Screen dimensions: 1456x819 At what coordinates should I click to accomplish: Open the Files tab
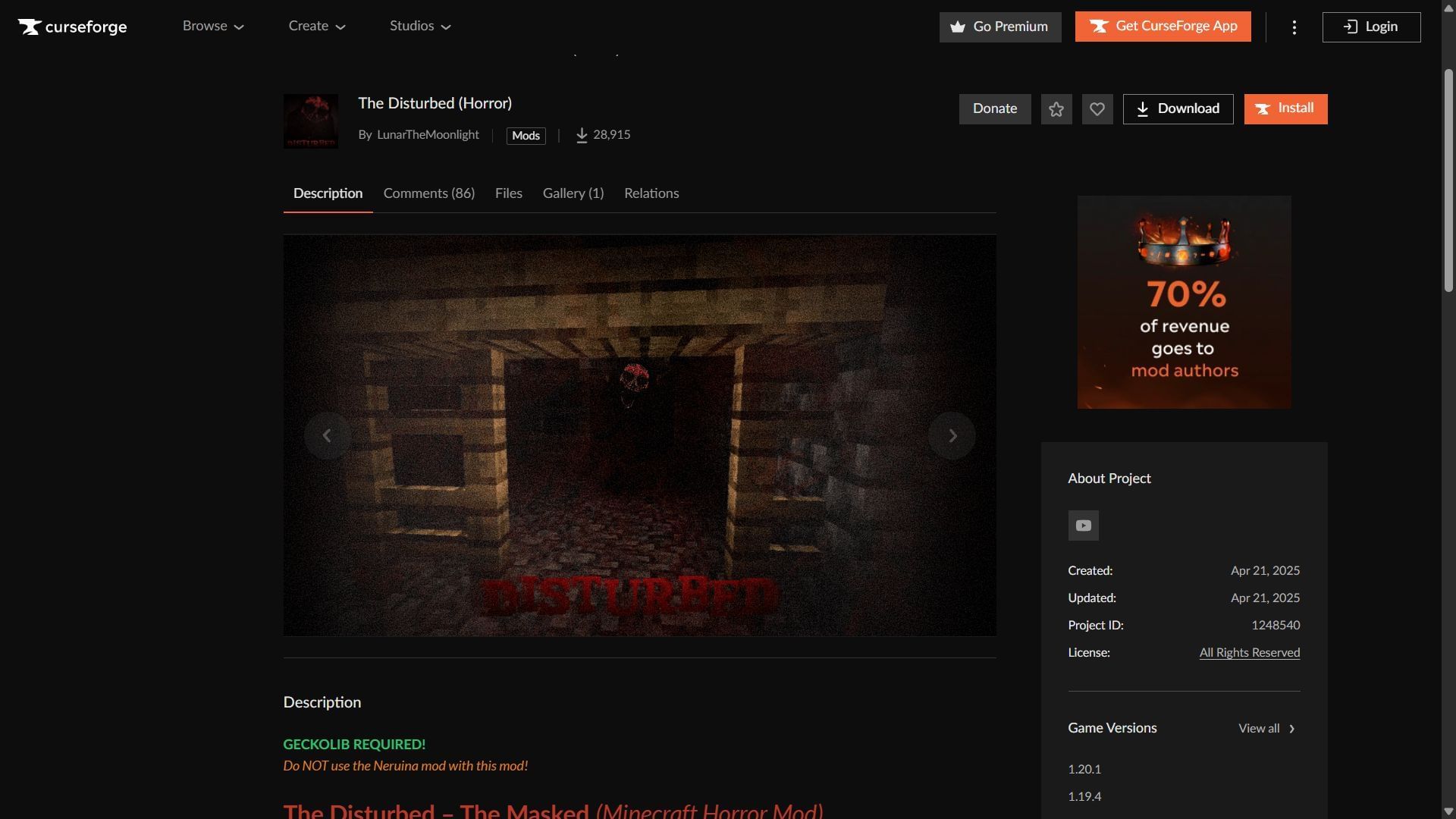point(508,193)
